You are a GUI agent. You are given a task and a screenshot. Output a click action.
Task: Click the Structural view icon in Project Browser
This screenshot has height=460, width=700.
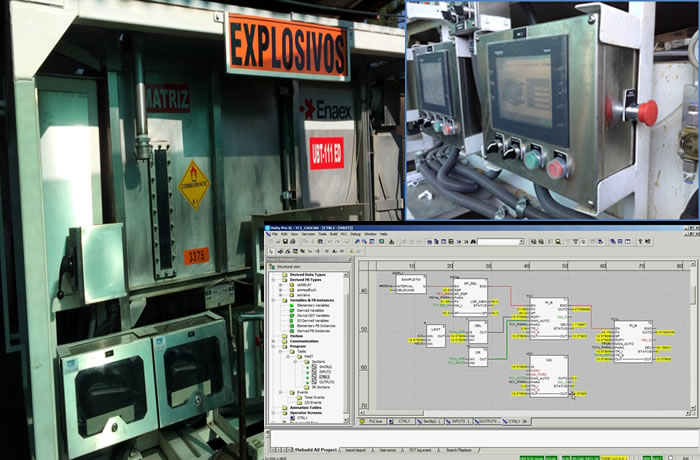pos(272,267)
